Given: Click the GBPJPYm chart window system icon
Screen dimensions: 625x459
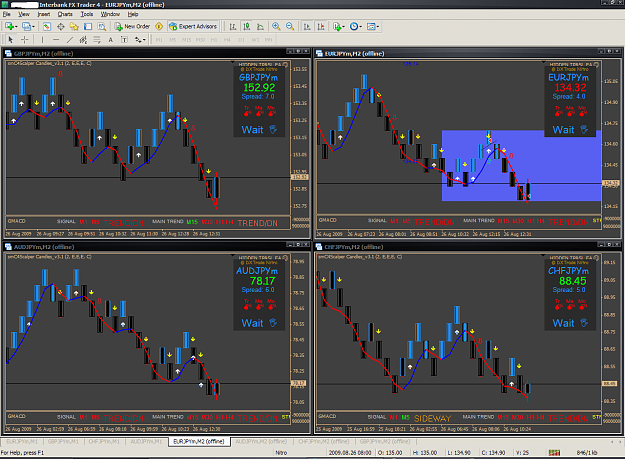Looking at the screenshot, I should (8, 53).
